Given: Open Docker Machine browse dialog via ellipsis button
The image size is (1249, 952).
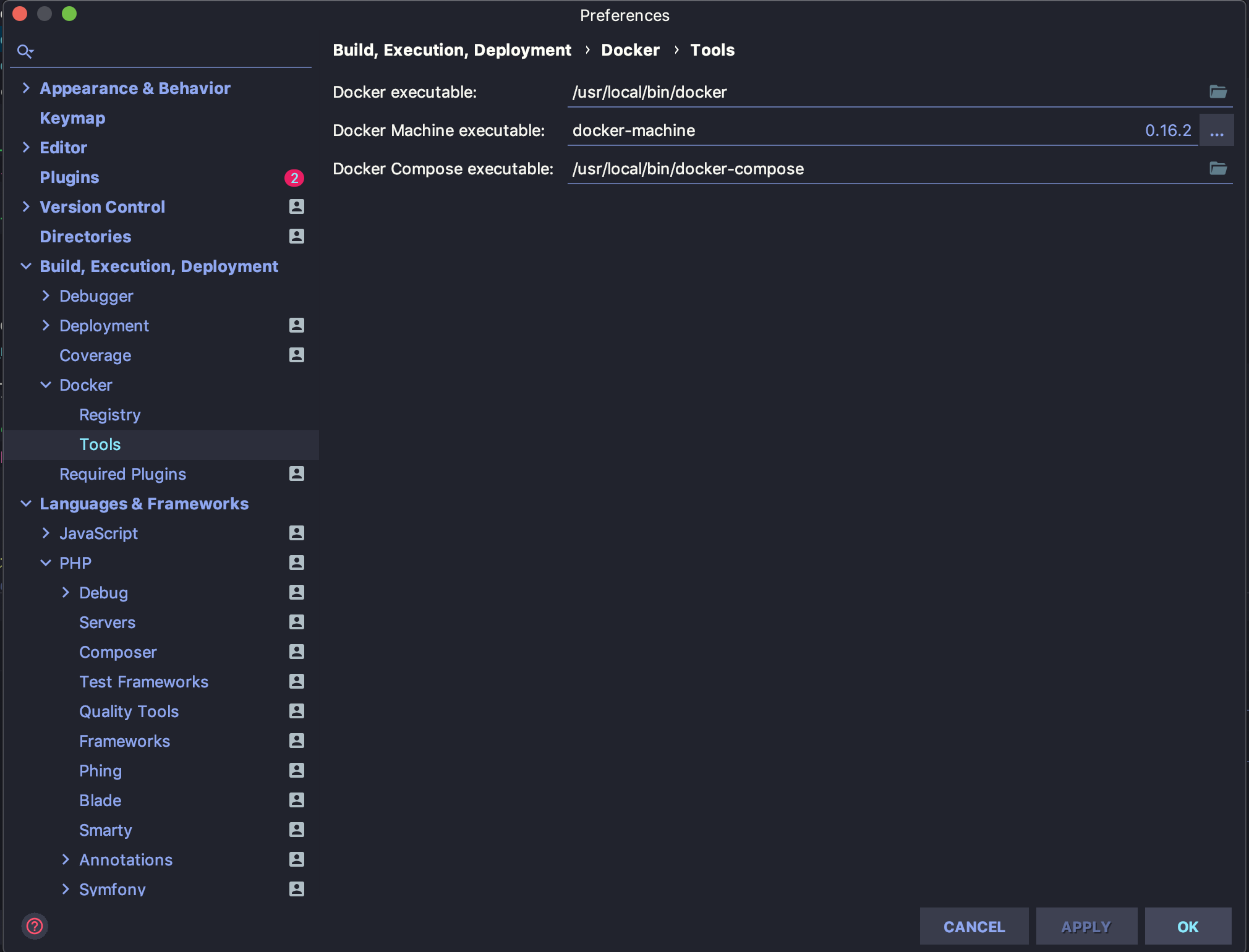Looking at the screenshot, I should point(1216,130).
